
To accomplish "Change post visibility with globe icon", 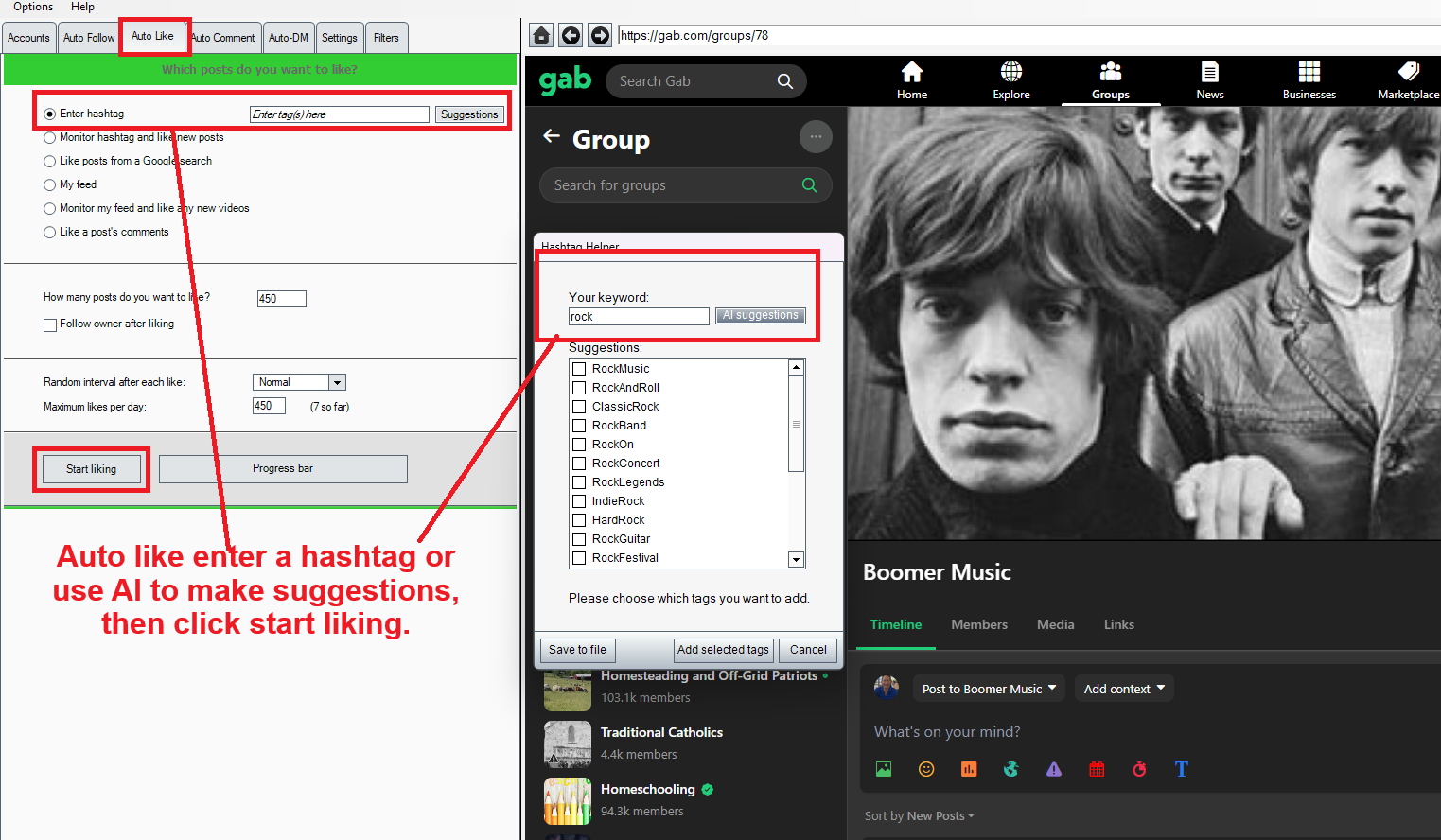I will pos(1011,769).
